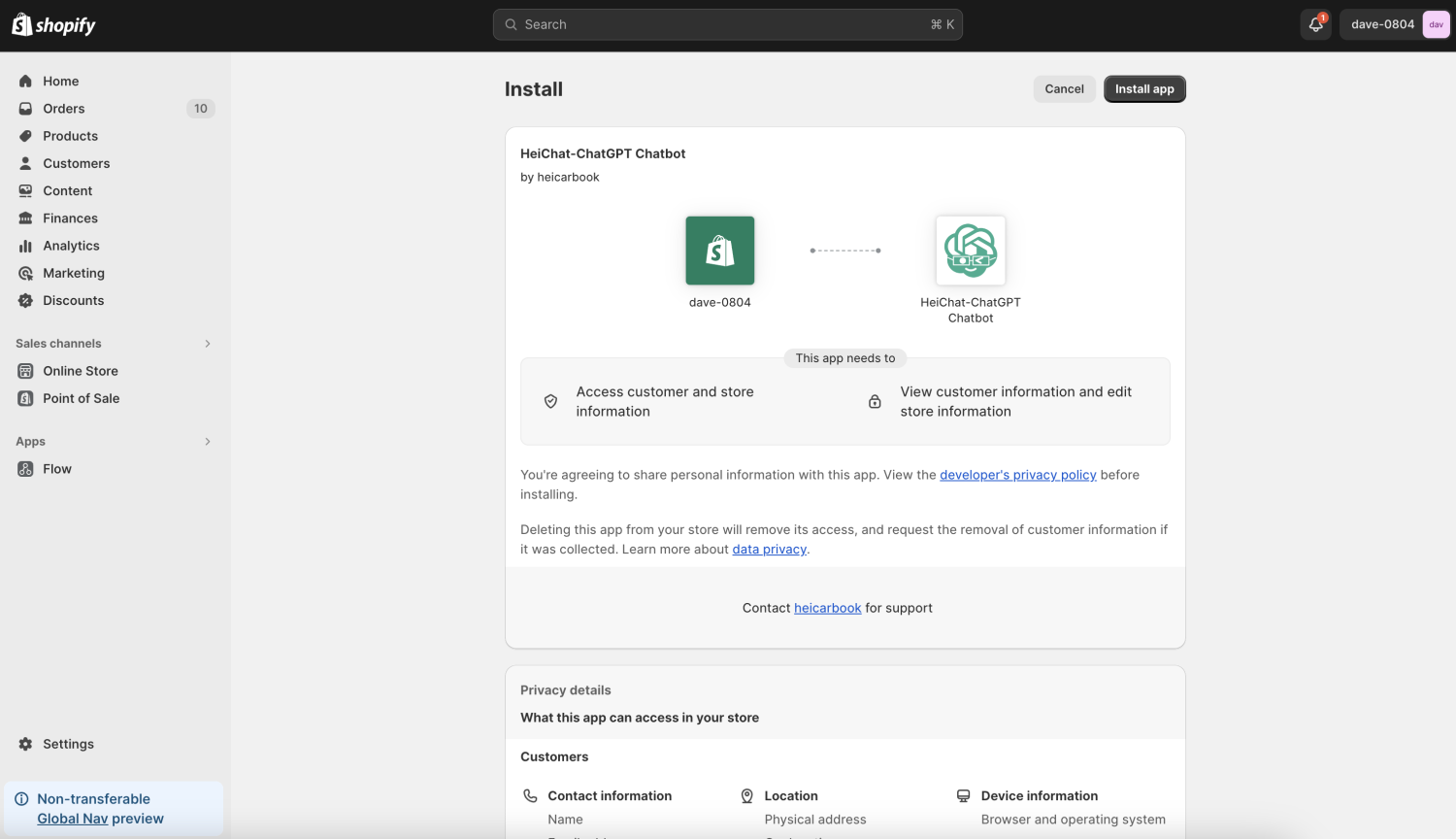Go to Customers in sidebar
The width and height of the screenshot is (1456, 839).
[76, 163]
